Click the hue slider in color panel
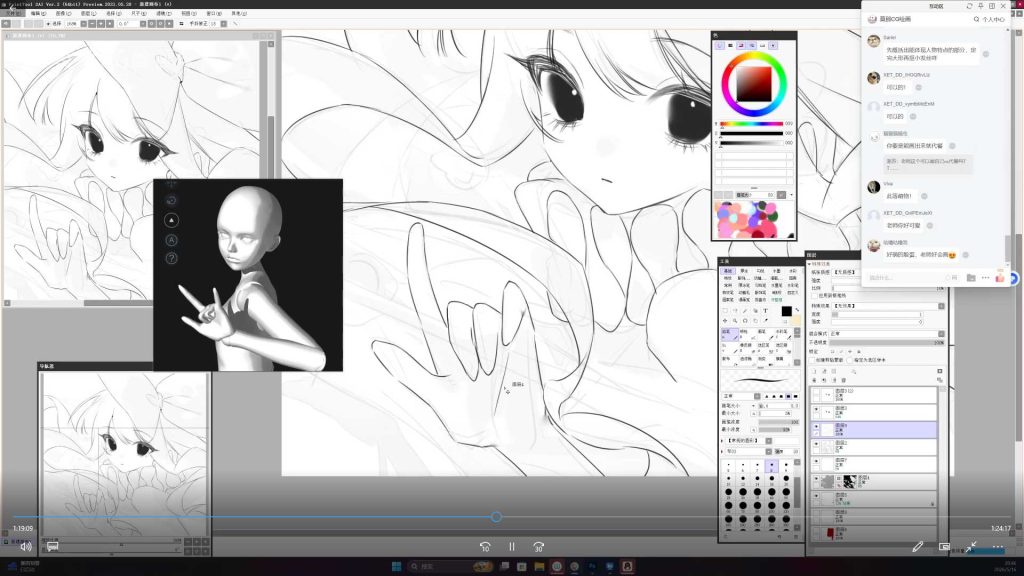Screen dimensions: 1024x576 pyautogui.click(x=751, y=123)
